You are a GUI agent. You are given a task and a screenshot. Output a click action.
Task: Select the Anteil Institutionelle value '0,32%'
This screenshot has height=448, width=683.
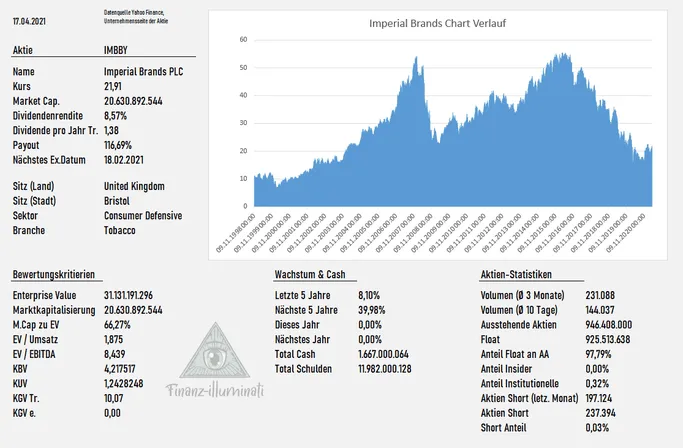click(597, 384)
